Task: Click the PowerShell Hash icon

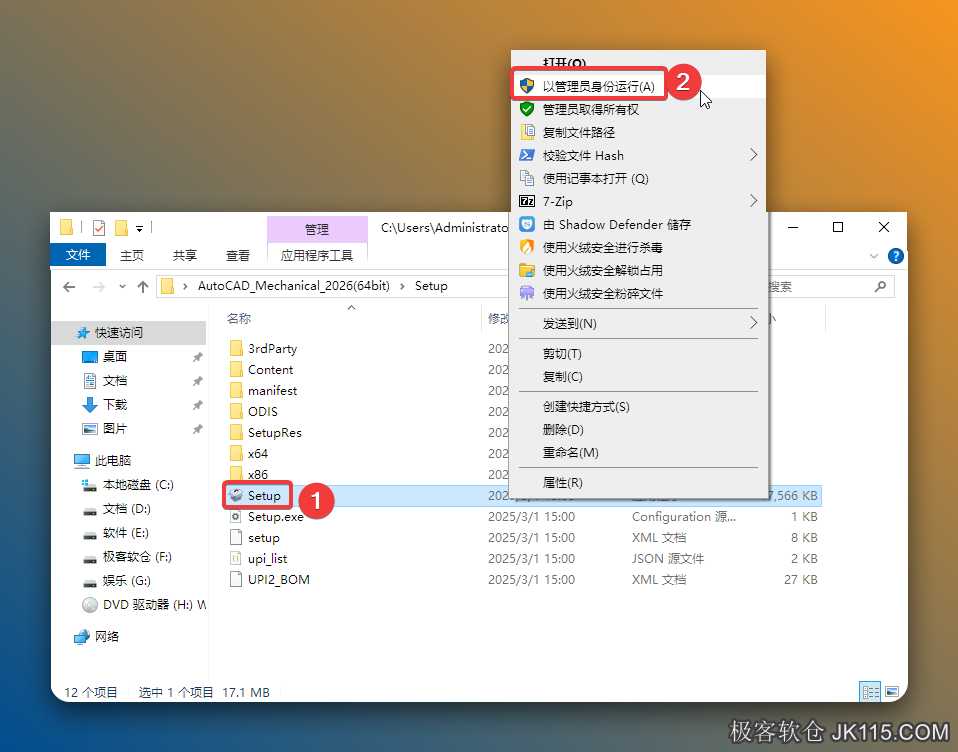Action: tap(527, 155)
